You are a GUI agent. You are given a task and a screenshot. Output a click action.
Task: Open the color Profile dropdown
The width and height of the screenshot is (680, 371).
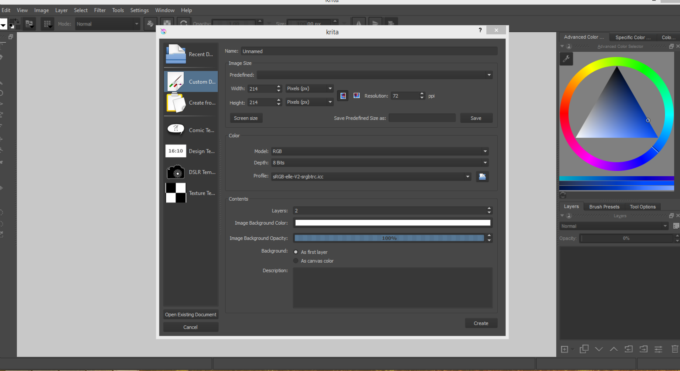point(371,177)
